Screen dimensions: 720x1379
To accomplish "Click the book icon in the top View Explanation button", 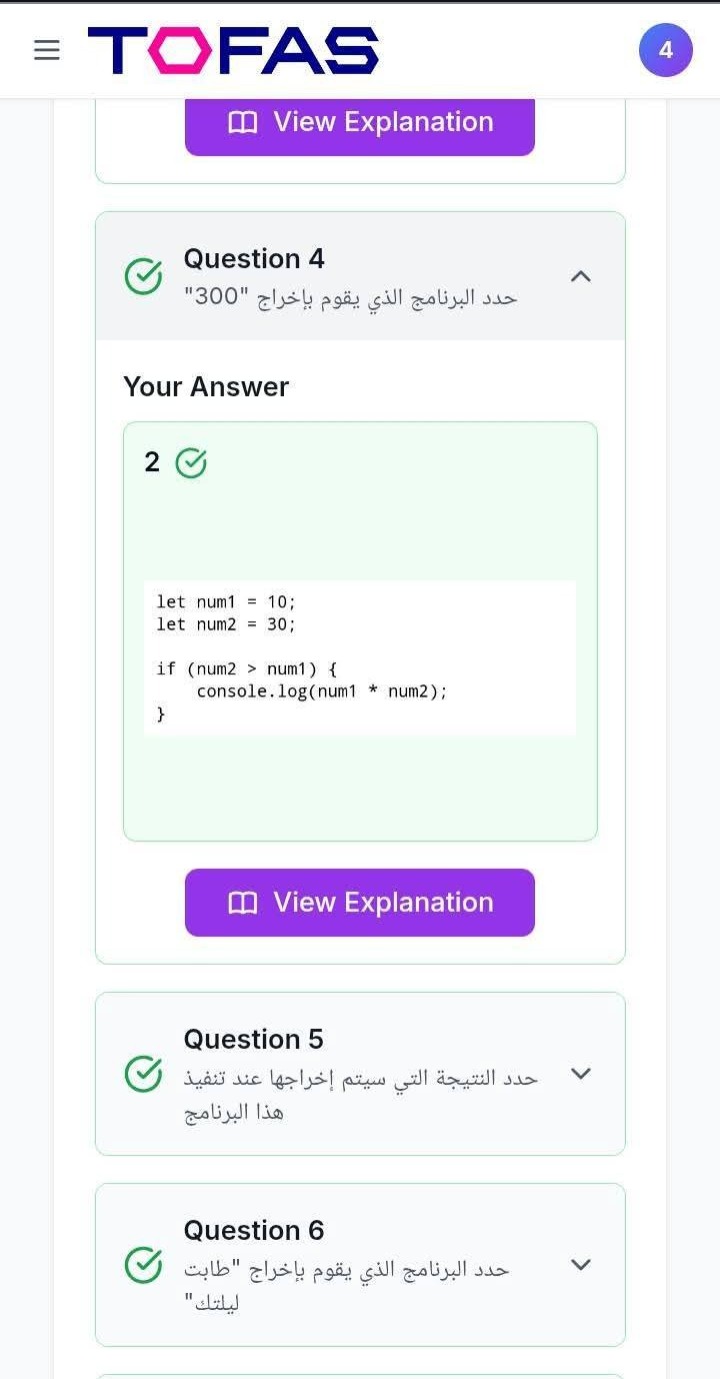I will (x=242, y=123).
